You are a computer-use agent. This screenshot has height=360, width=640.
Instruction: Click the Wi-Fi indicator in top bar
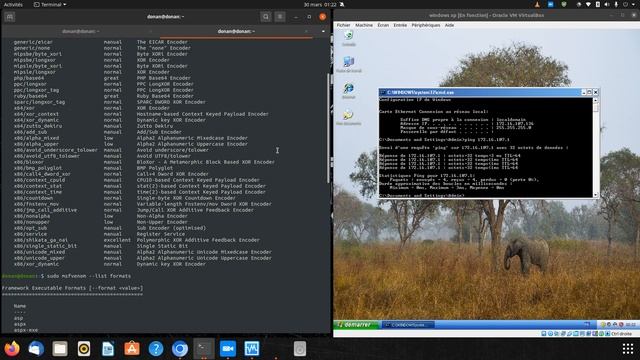click(x=588, y=4)
